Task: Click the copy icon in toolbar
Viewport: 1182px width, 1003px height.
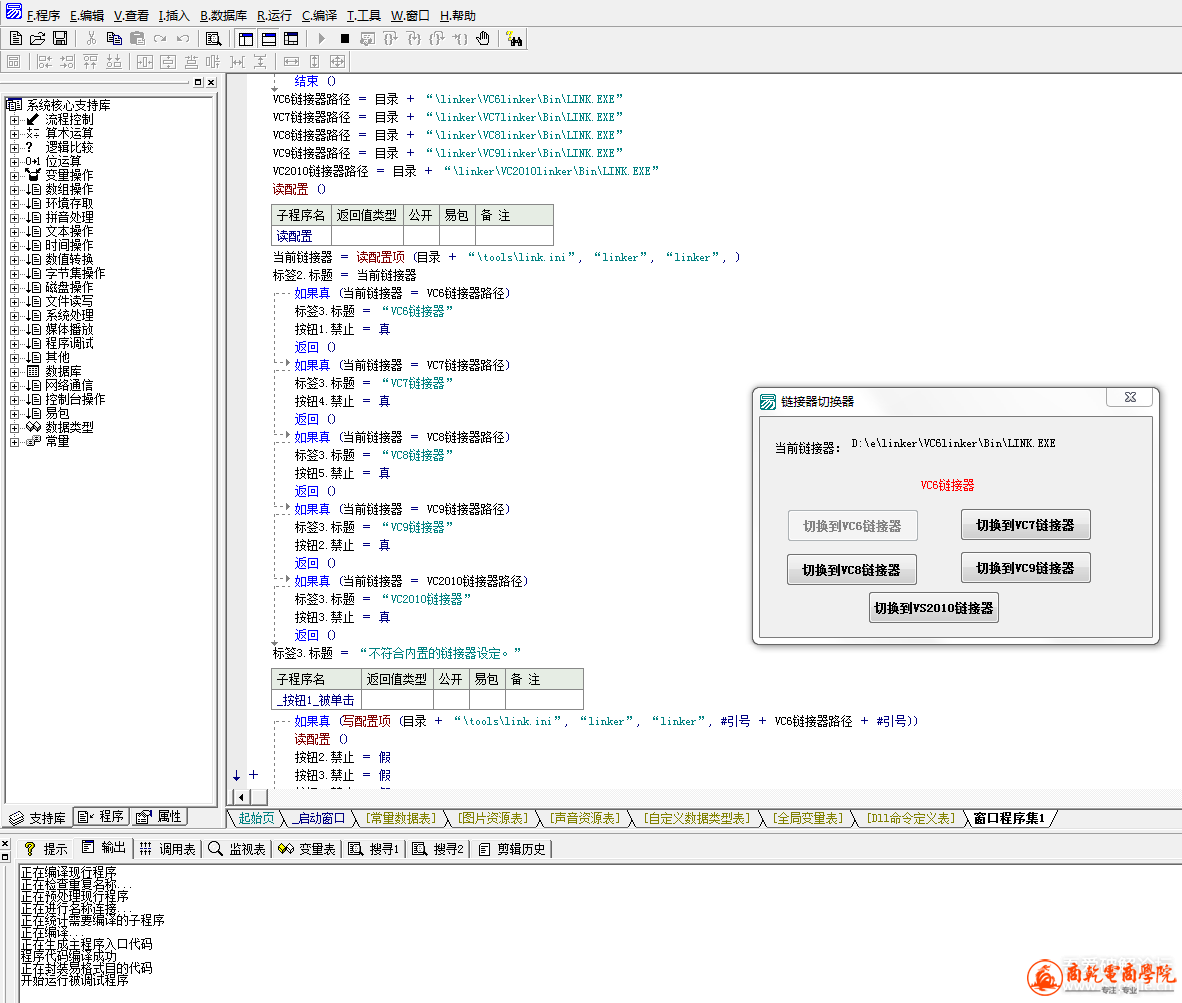Action: pyautogui.click(x=114, y=38)
